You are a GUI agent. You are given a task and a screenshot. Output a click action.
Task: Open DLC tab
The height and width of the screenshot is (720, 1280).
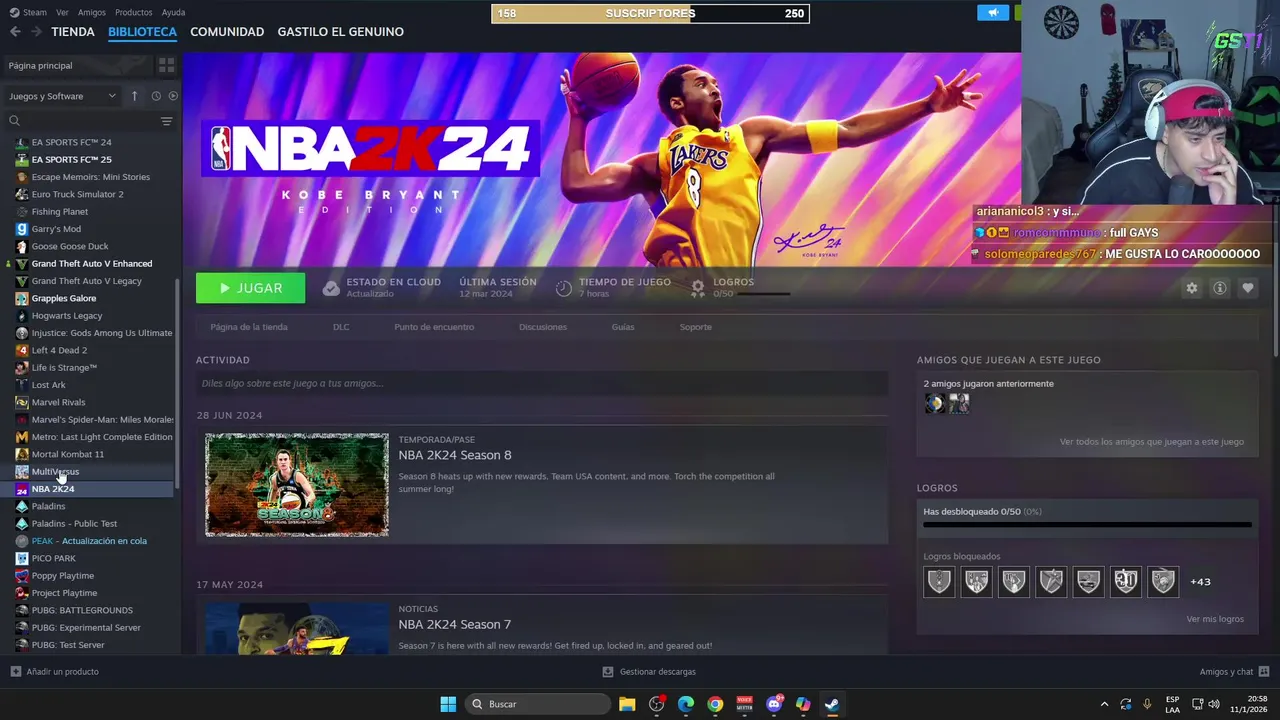pyautogui.click(x=341, y=327)
